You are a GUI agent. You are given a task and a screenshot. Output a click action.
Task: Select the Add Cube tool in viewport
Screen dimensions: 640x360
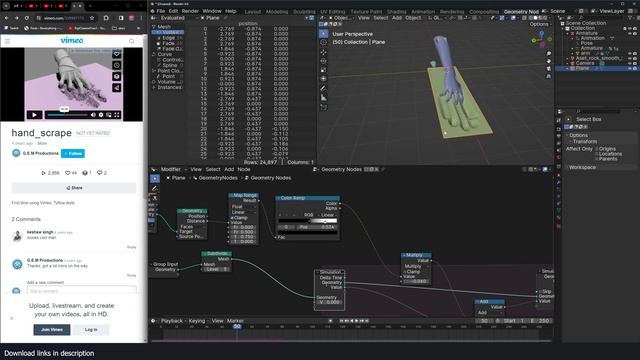tap(323, 107)
